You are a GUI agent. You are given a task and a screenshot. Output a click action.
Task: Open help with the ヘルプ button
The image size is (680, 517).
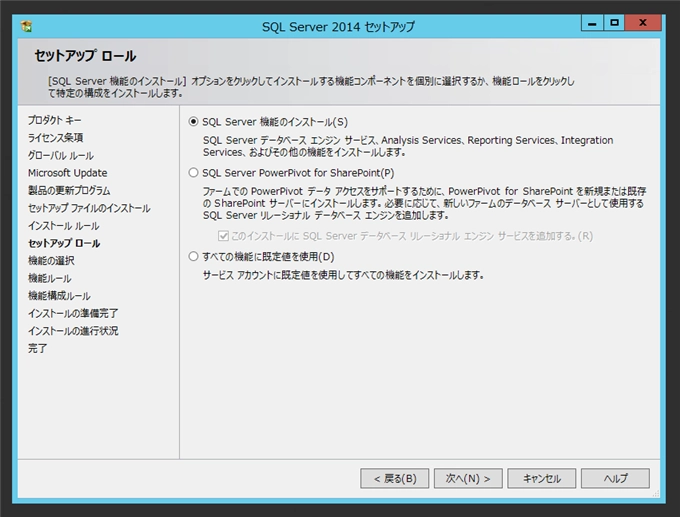pyautogui.click(x=615, y=478)
